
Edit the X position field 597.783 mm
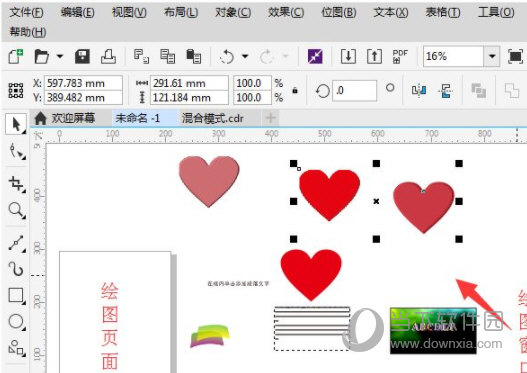[x=83, y=83]
